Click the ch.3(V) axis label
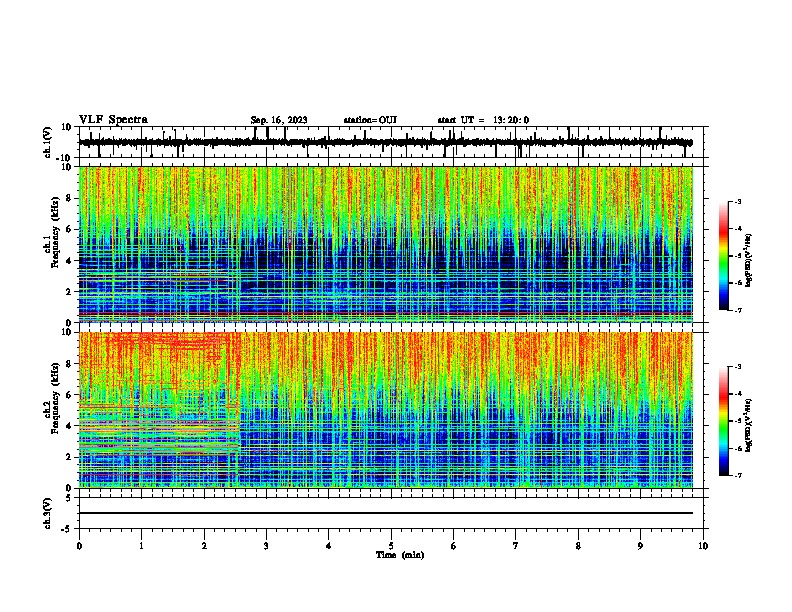The image size is (792, 612). tap(48, 513)
